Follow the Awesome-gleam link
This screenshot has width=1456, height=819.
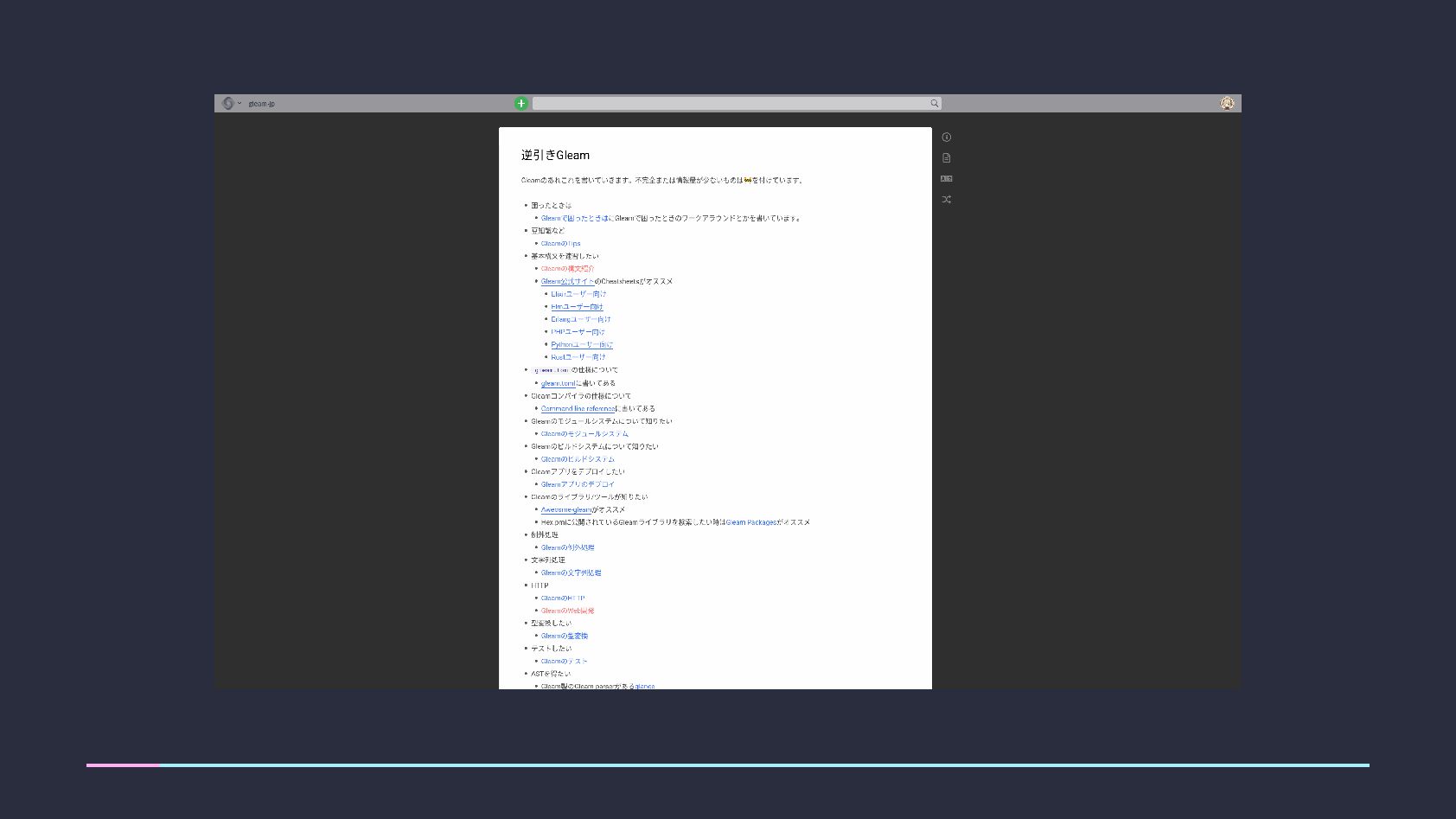point(566,510)
